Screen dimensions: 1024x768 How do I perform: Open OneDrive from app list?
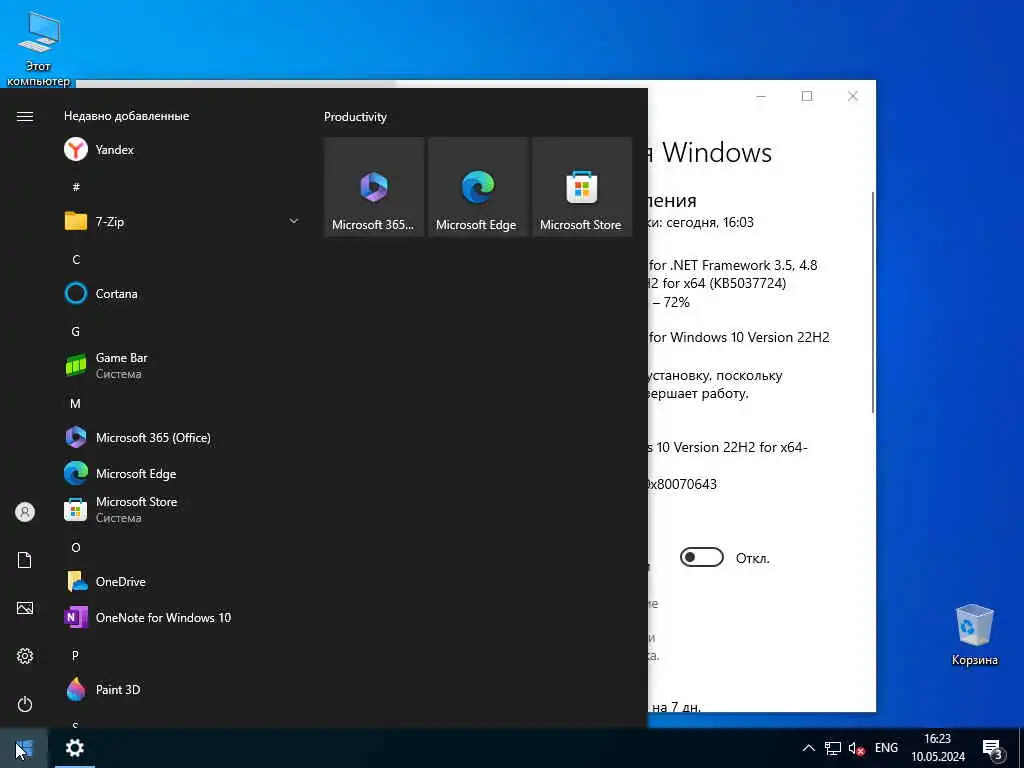(x=182, y=581)
